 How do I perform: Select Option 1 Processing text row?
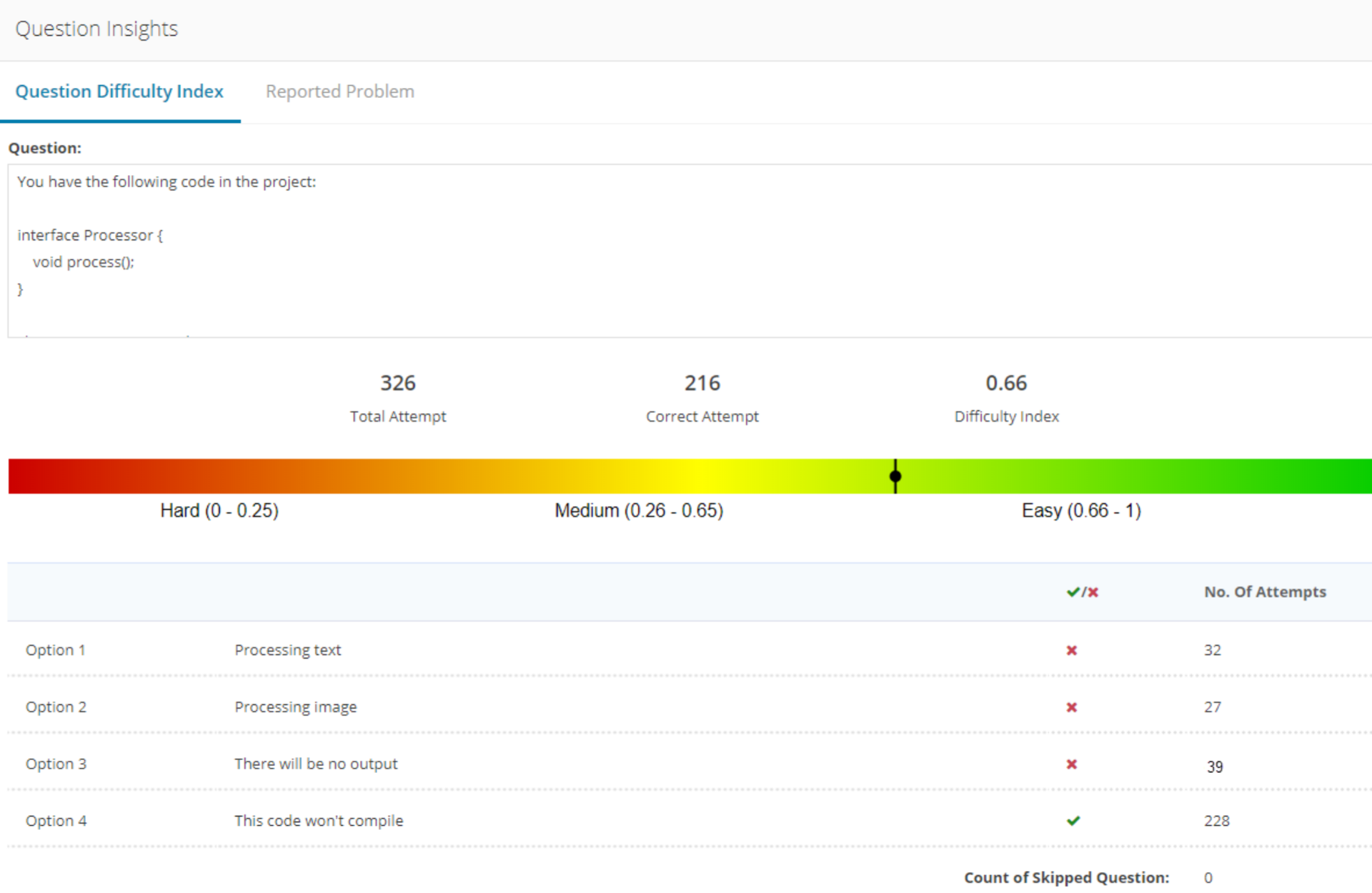[287, 650]
